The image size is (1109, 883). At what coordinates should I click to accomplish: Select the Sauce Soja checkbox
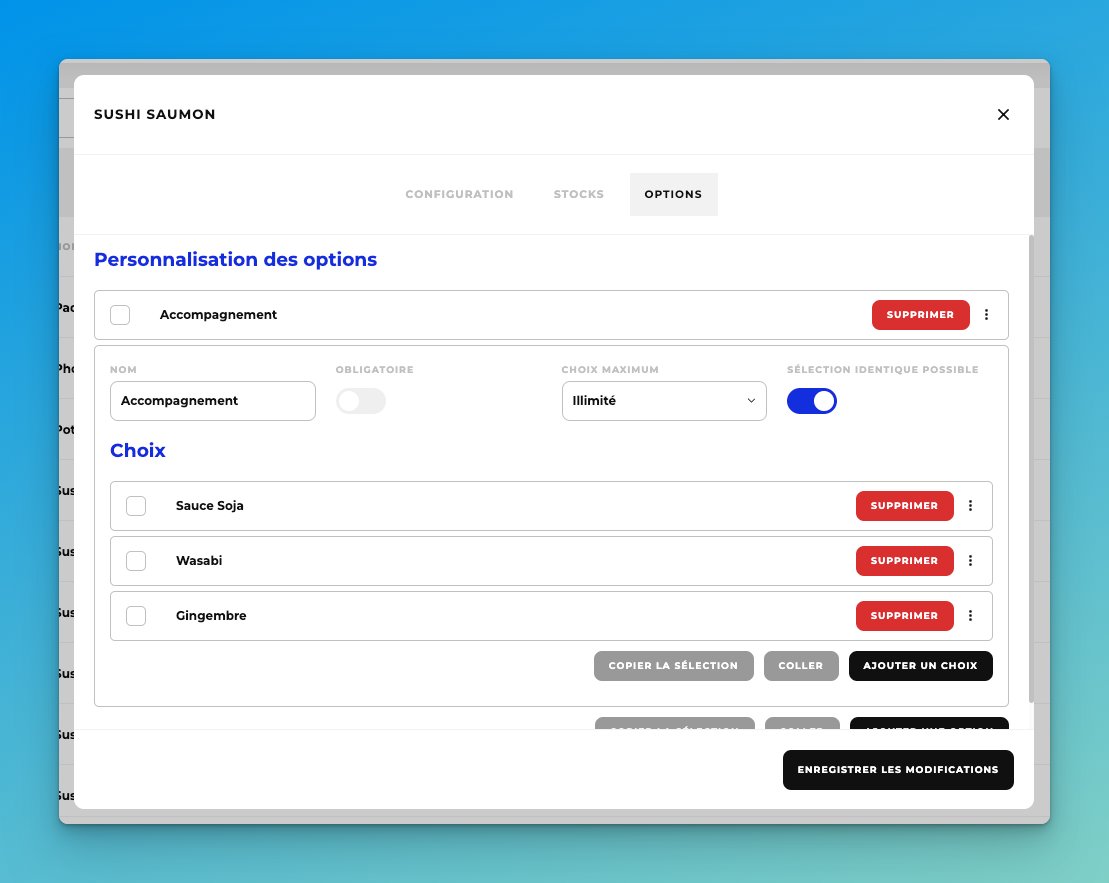136,506
